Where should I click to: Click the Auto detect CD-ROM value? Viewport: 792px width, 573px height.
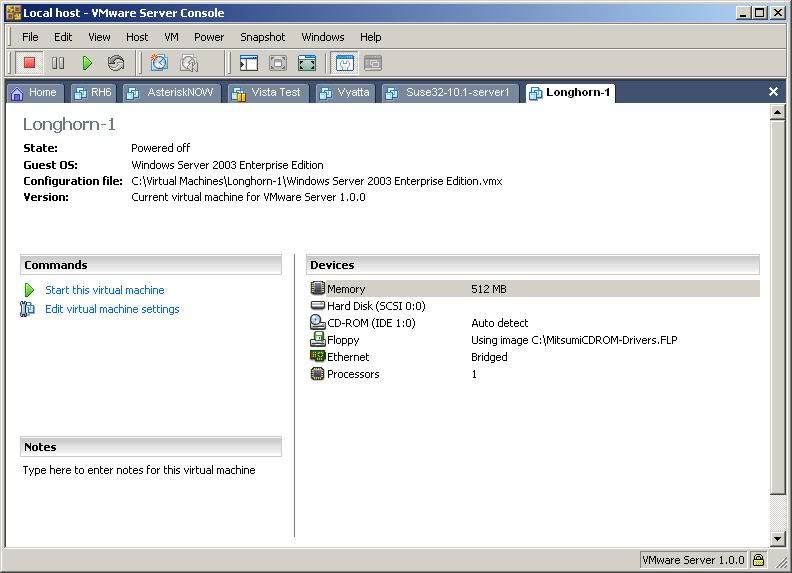click(x=500, y=323)
